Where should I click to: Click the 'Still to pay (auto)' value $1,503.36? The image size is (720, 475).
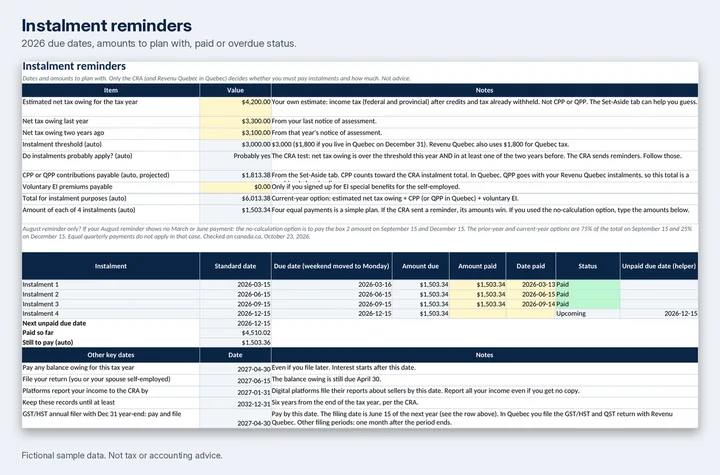click(236, 343)
